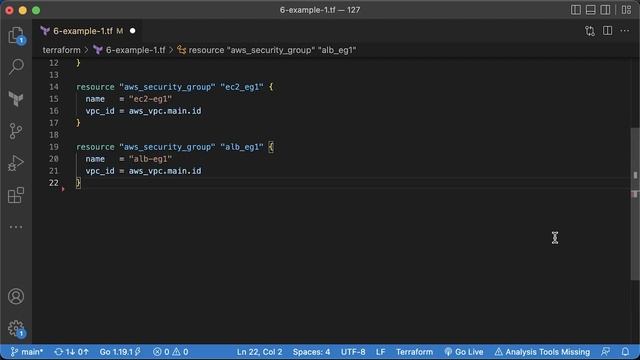Open editor More Actions menu
This screenshot has width=640, height=360.
tap(625, 31)
